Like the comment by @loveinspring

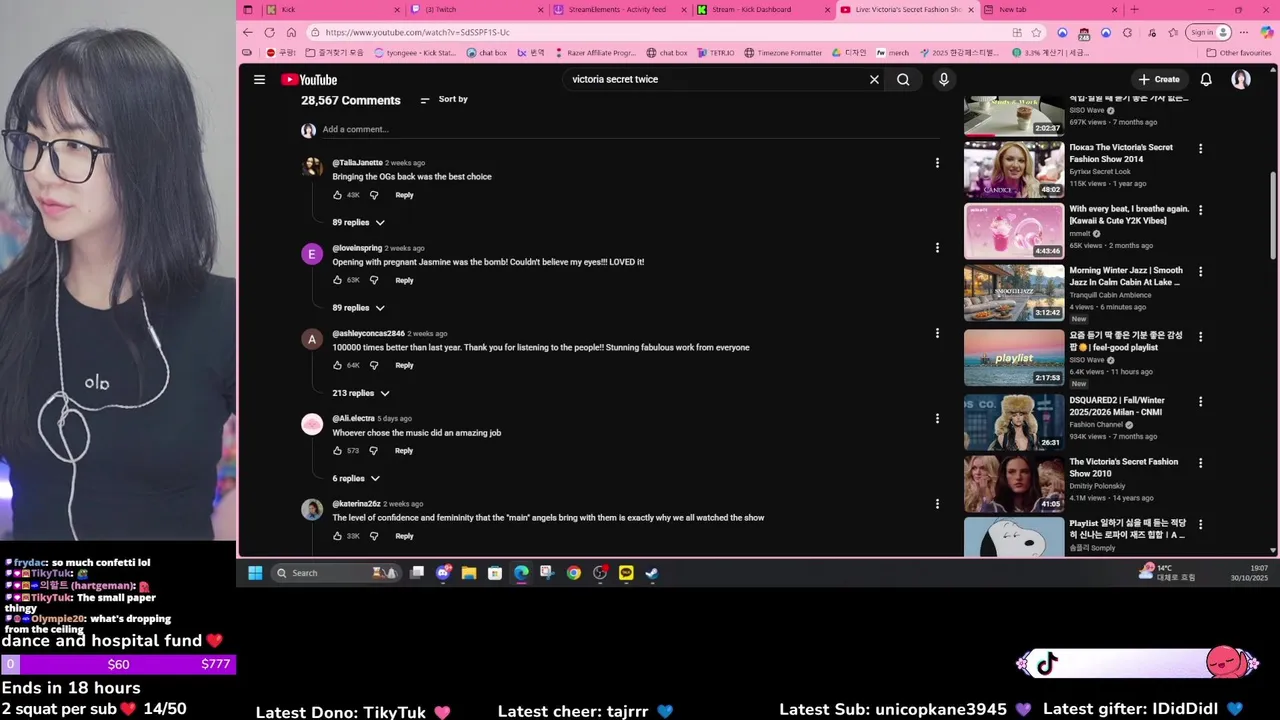(x=337, y=280)
